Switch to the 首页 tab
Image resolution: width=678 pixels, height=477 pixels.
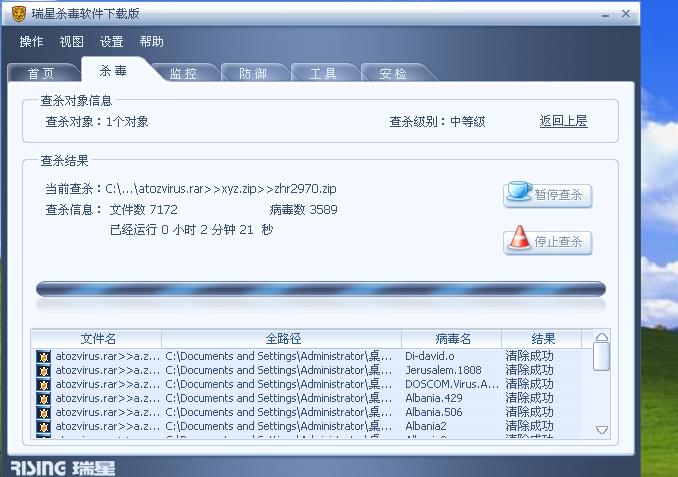click(42, 73)
